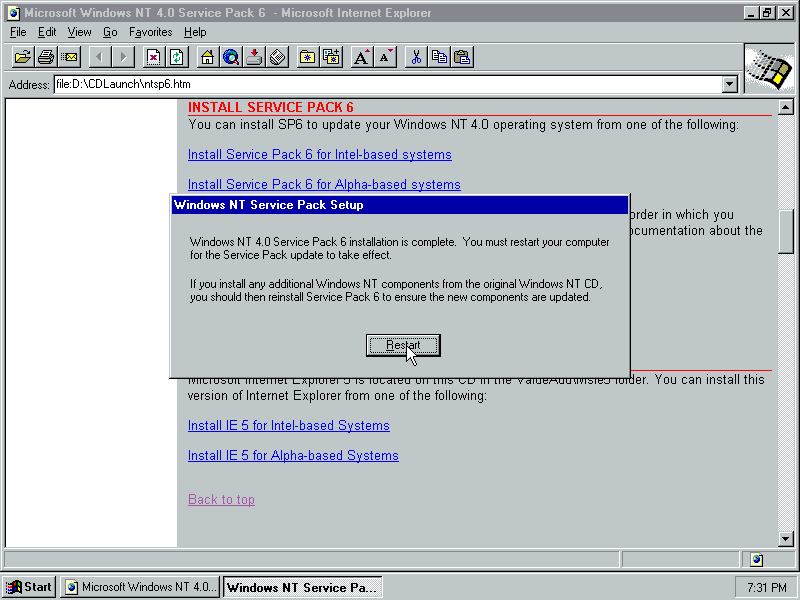The width and height of the screenshot is (800, 600).
Task: Open the File menu
Action: point(18,32)
